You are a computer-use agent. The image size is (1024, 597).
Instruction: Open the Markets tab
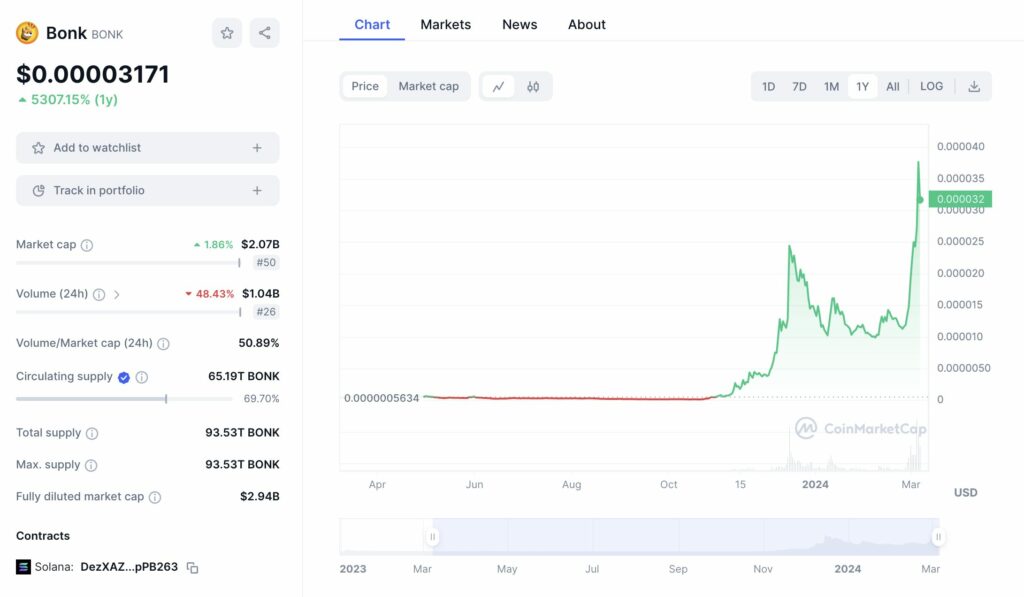[x=445, y=24]
